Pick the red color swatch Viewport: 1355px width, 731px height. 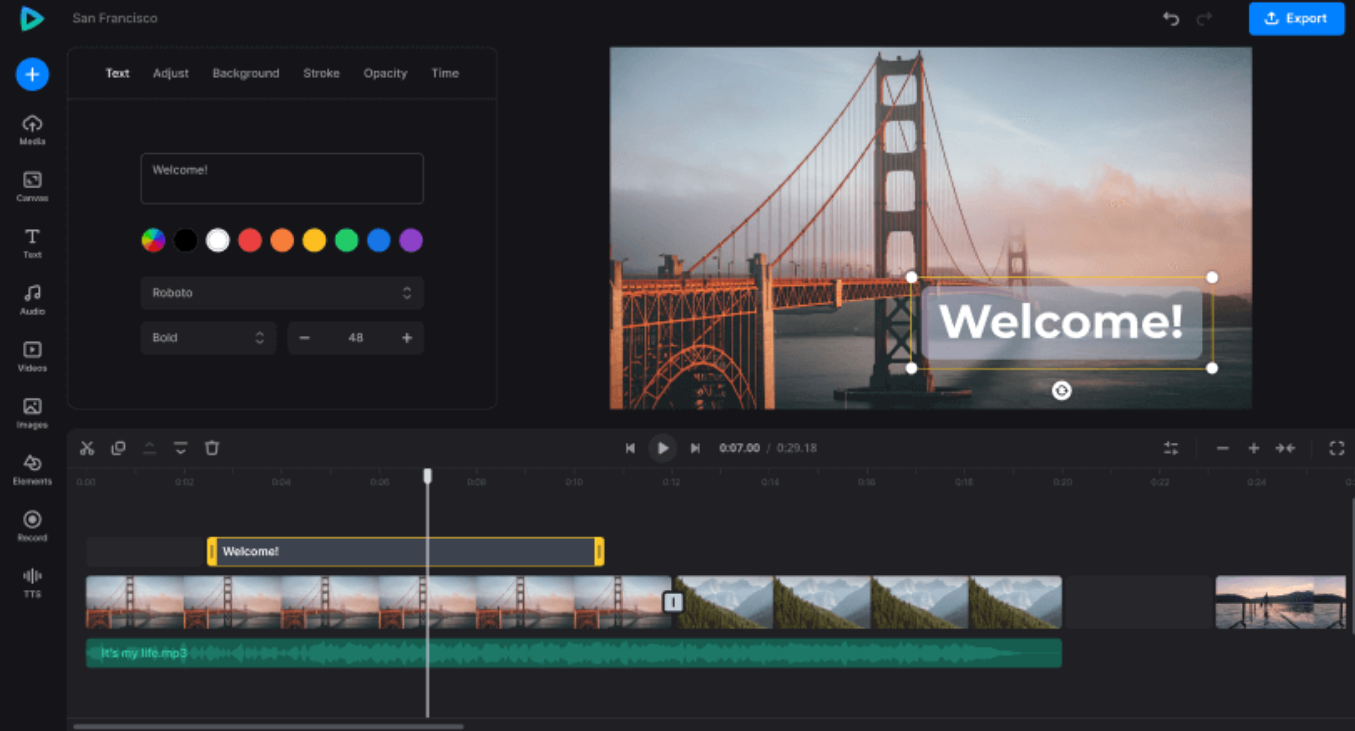(250, 240)
